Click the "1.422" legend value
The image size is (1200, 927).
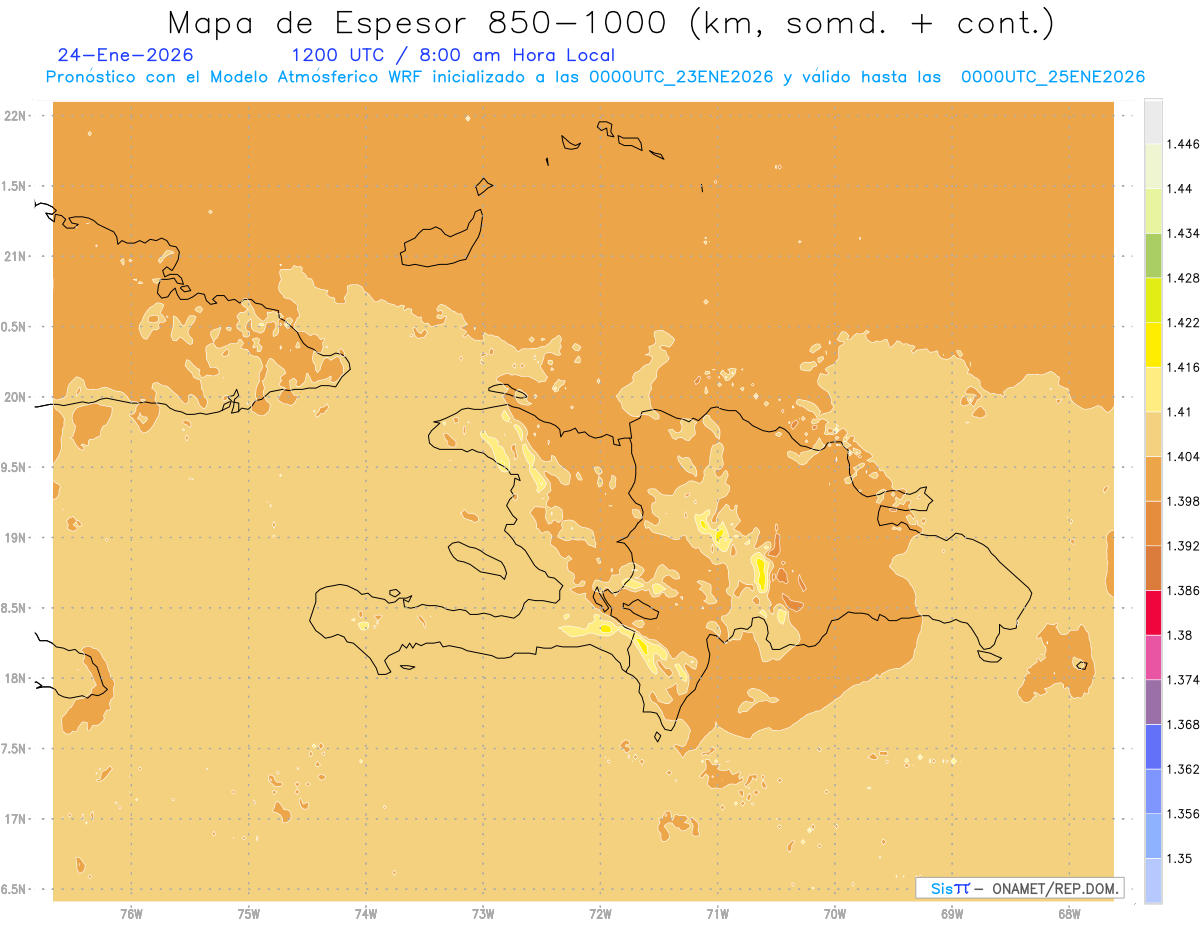pyautogui.click(x=1183, y=322)
